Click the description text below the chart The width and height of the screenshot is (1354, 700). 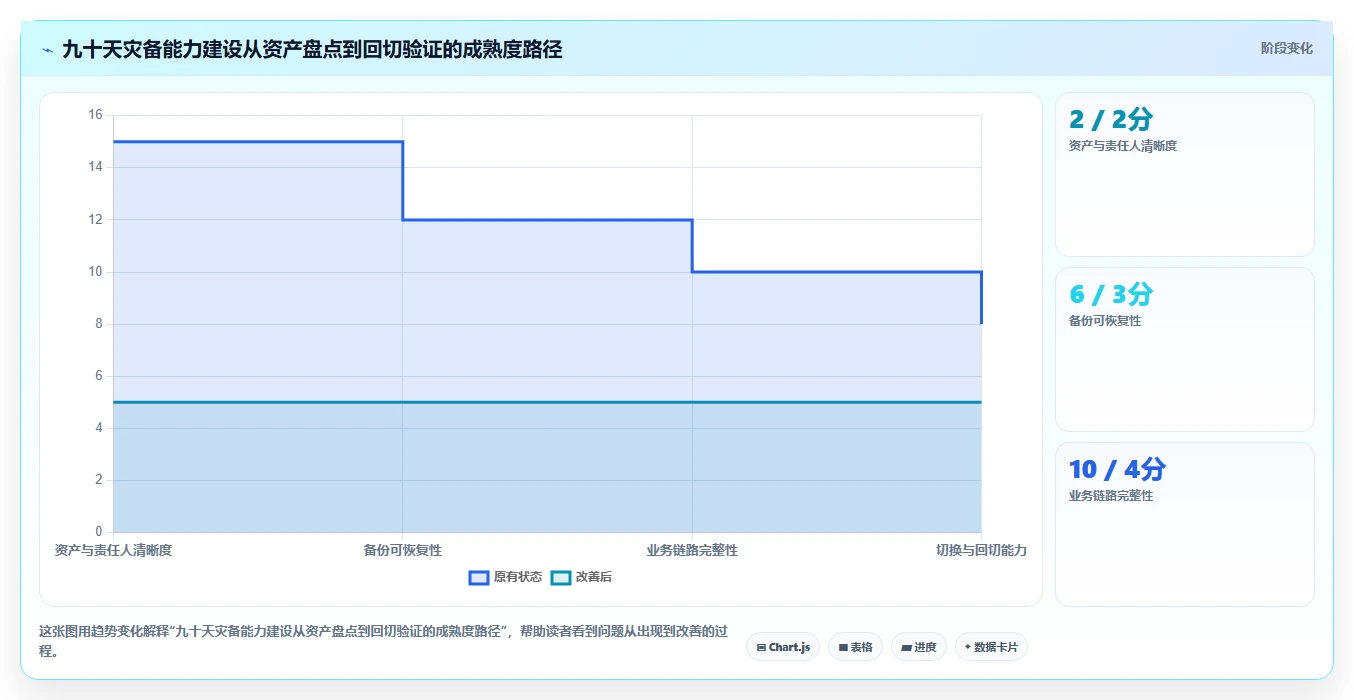tap(383, 641)
